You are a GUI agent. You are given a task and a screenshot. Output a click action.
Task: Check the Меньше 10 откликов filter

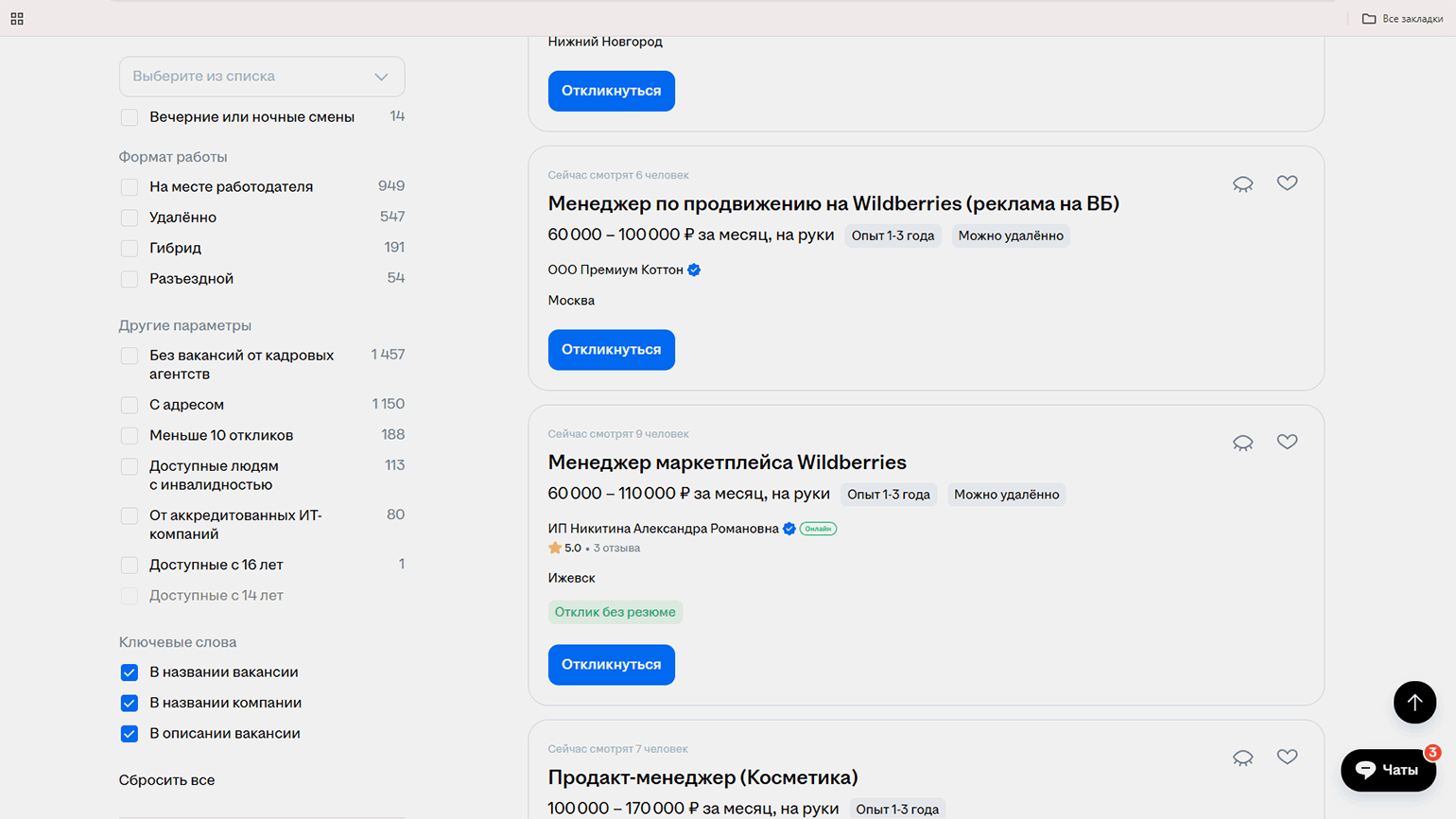(x=130, y=436)
